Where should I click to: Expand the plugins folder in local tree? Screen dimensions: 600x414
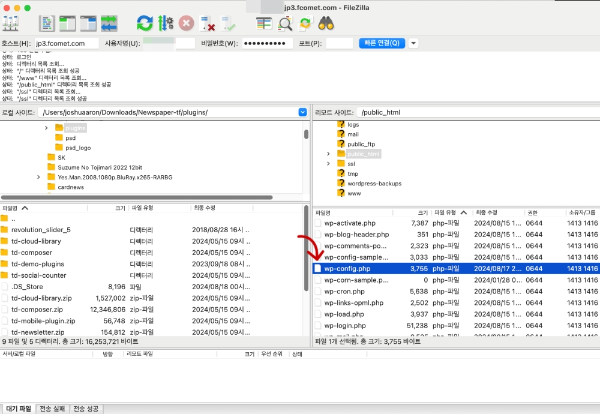(x=46, y=128)
